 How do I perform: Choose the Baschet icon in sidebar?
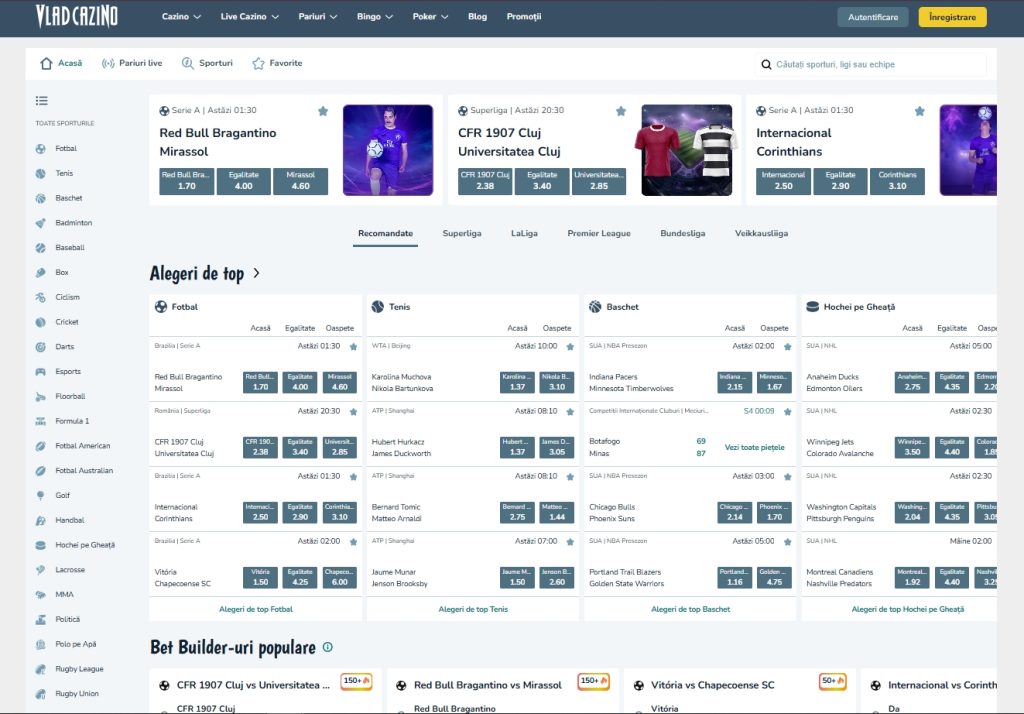(x=40, y=198)
